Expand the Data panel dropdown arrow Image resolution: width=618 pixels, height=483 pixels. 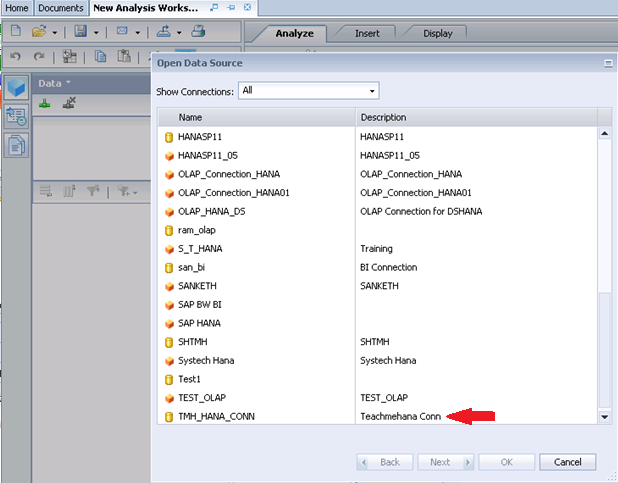pos(69,82)
